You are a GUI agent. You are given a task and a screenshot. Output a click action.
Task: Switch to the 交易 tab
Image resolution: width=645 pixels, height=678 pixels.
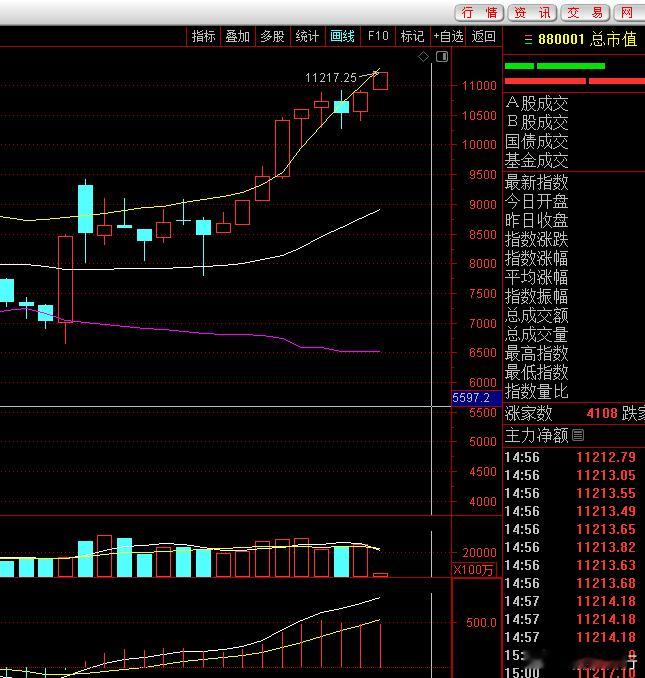pyautogui.click(x=585, y=13)
